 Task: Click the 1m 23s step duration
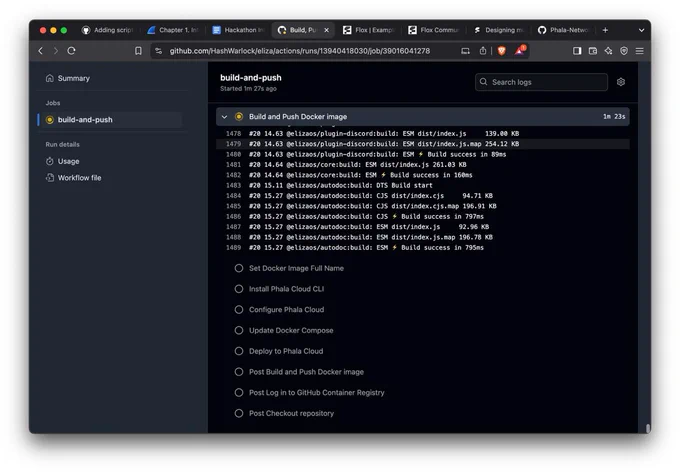[614, 117]
